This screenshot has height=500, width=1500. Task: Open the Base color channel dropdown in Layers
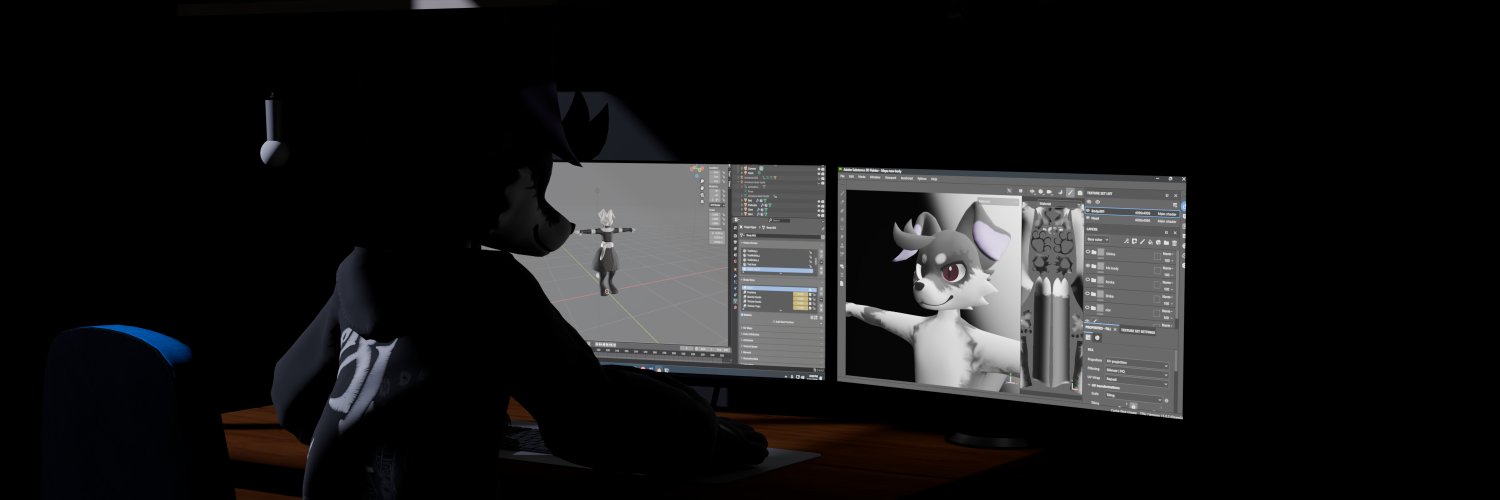pyautogui.click(x=1098, y=240)
